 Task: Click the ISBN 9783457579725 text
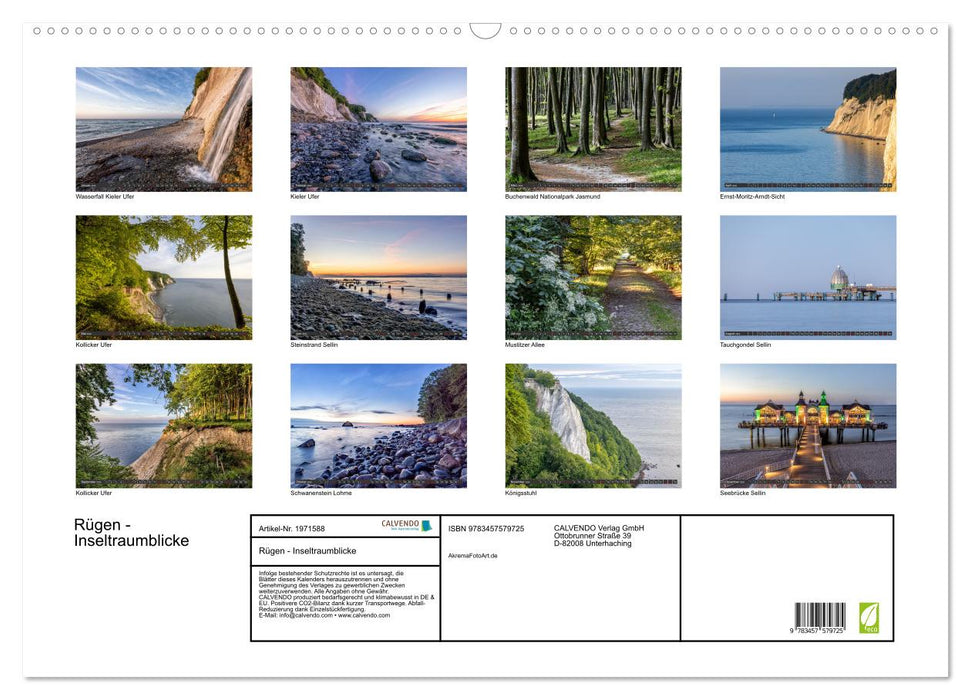[486, 528]
